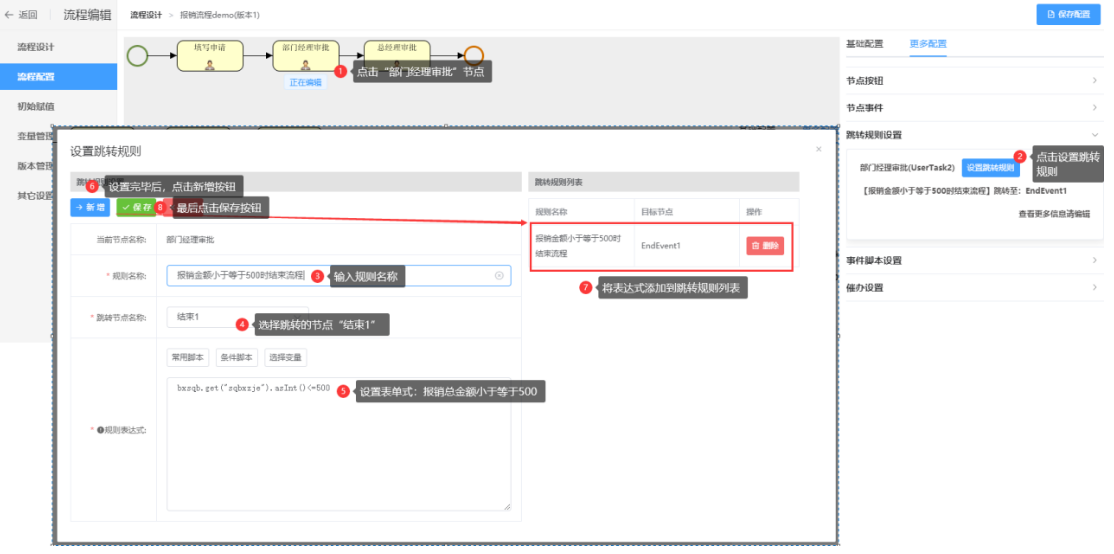Click 查看更多信息请编辑 text in right panel
The image size is (1114, 554).
point(1054,213)
